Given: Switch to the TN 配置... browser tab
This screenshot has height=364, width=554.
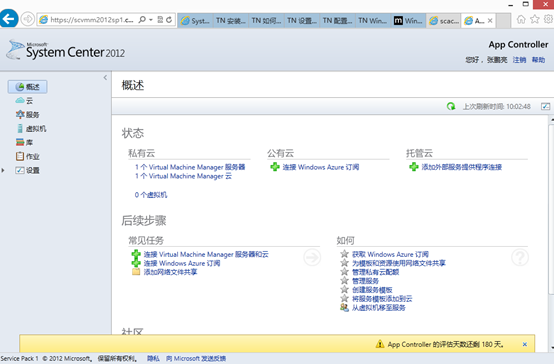Looking at the screenshot, I should pos(337,21).
